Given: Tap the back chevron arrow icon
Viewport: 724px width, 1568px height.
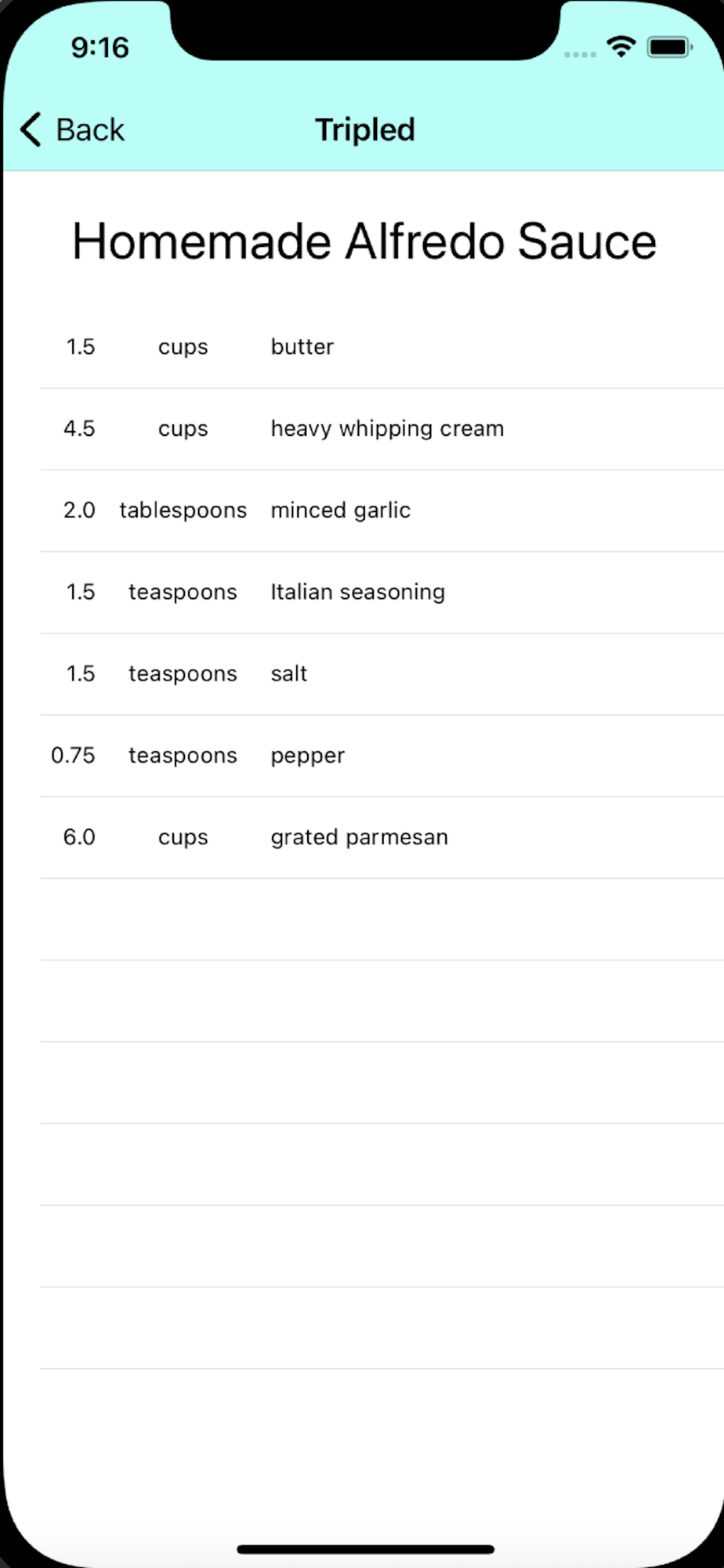Looking at the screenshot, I should (31, 130).
